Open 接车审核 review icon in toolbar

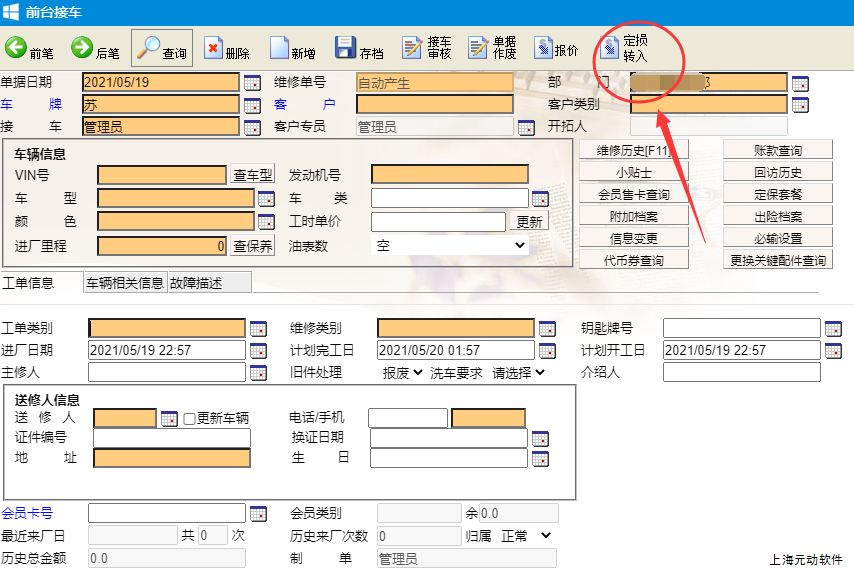(413, 47)
